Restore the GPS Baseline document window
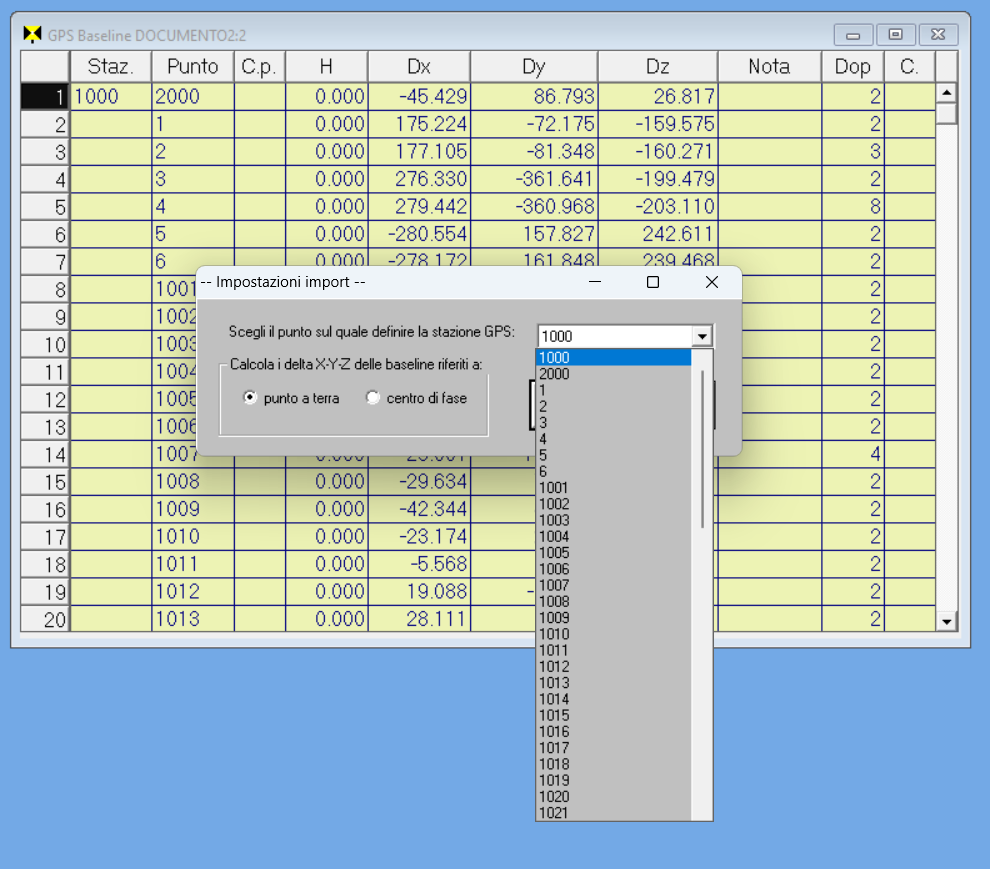This screenshot has height=869, width=990. 896,35
